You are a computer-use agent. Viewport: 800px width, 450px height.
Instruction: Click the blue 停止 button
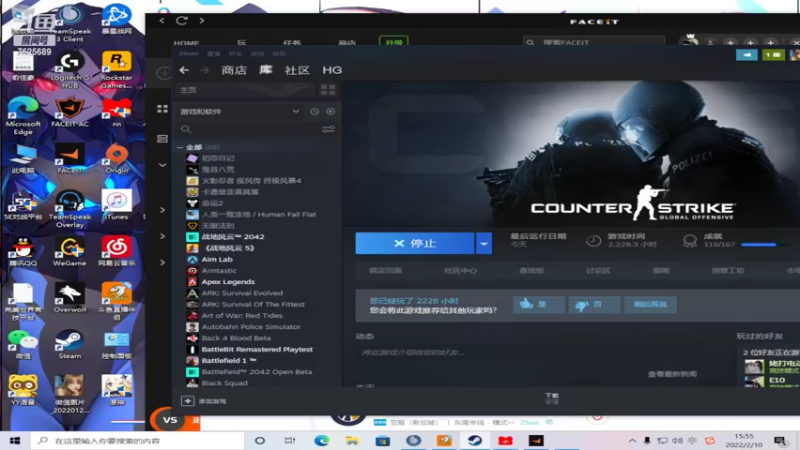point(415,243)
